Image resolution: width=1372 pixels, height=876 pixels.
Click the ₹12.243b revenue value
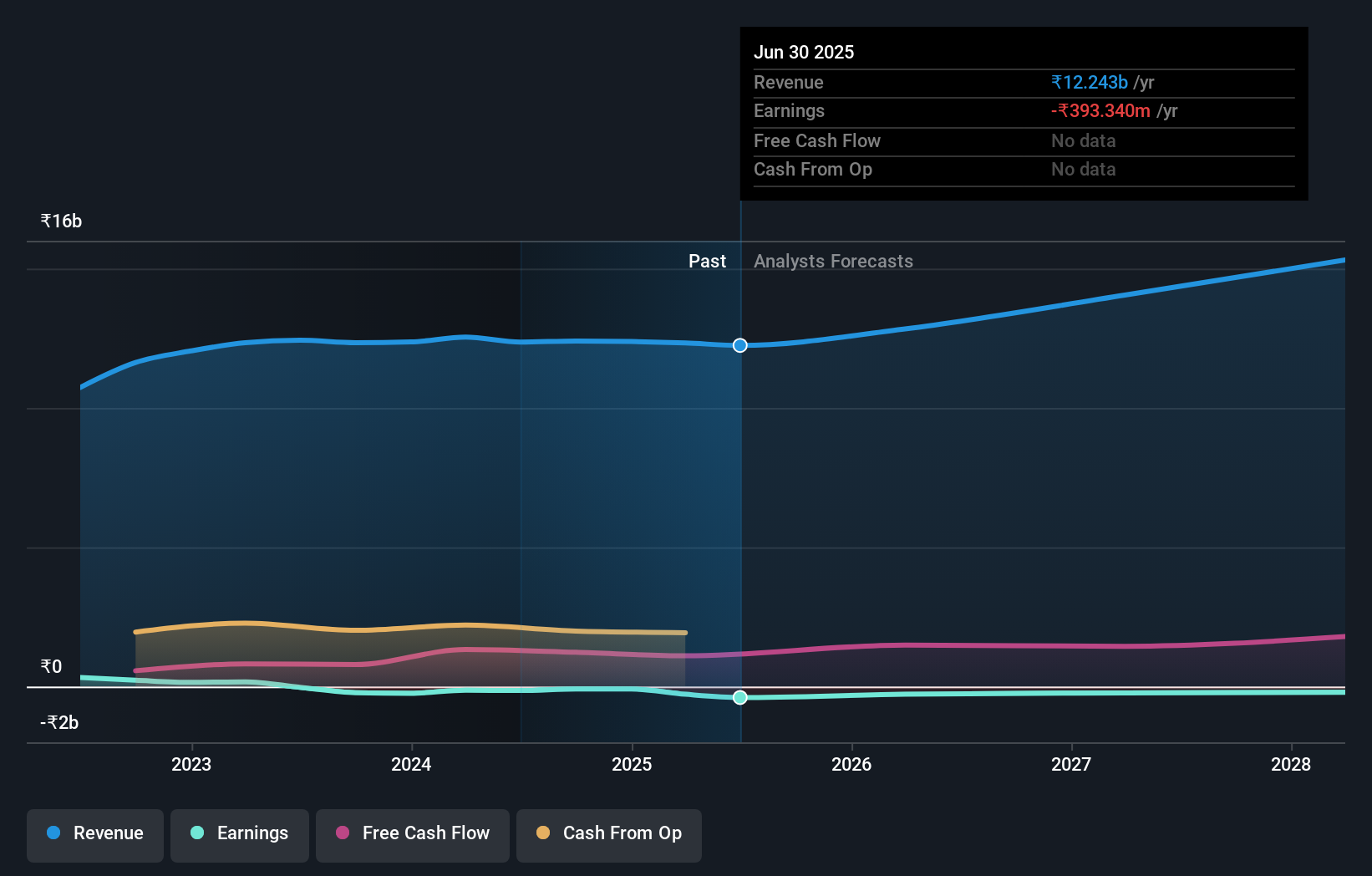click(1090, 83)
